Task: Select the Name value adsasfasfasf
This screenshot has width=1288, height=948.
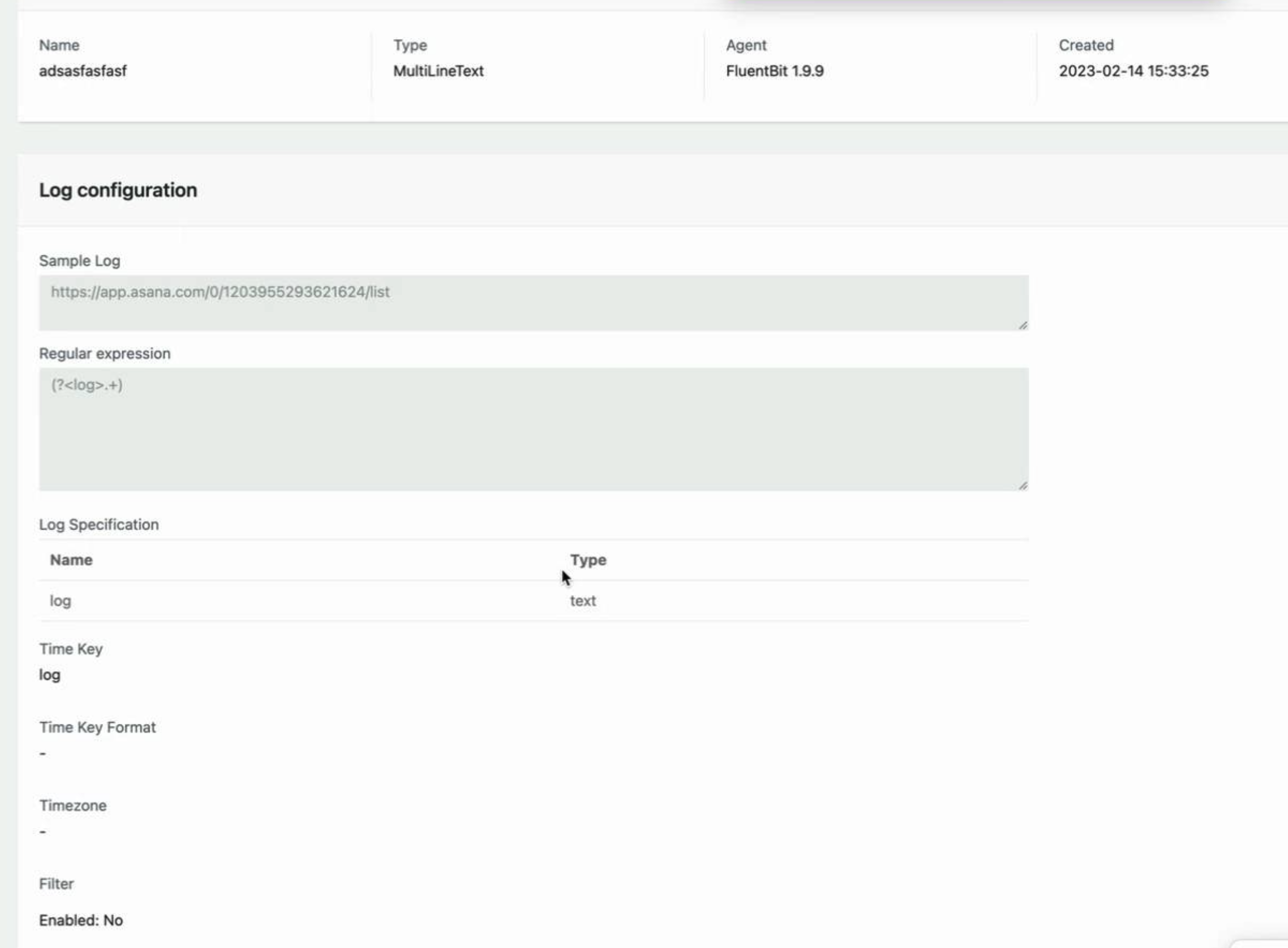Action: 84,71
